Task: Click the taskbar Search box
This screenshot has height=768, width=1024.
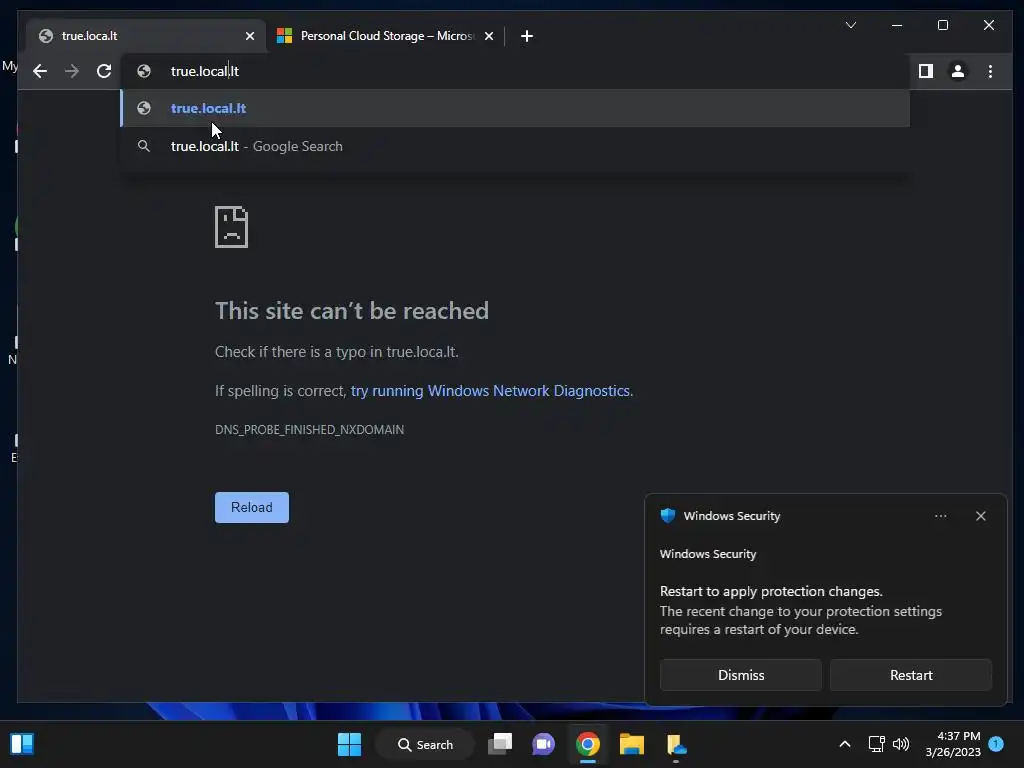Action: coord(425,744)
